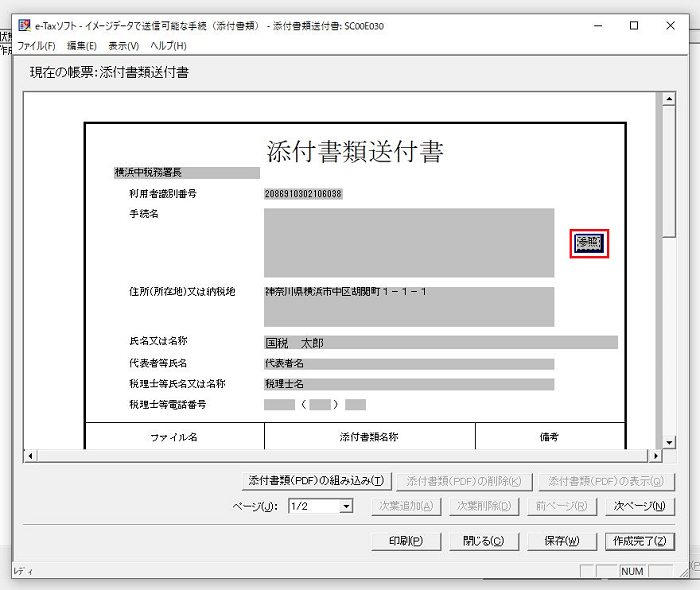Viewport: 700px width, 590px height.
Task: Go to next page with 次ページ(N)
Action: coord(640,506)
